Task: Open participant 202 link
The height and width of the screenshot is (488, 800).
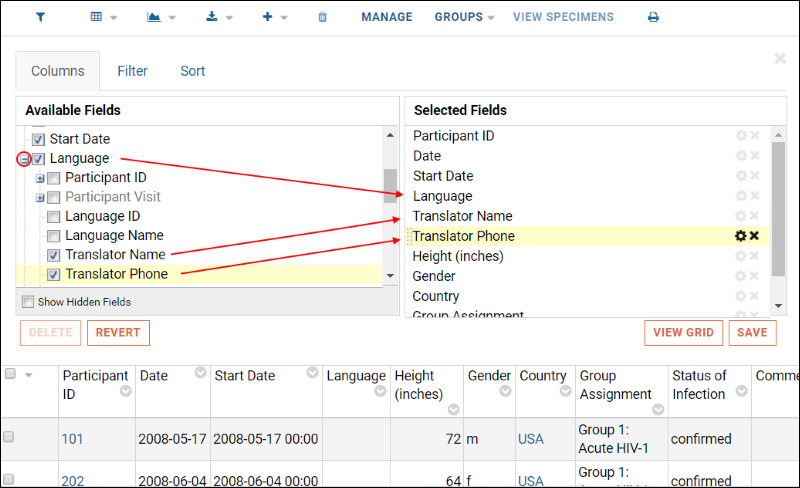Action: pyautogui.click(x=72, y=480)
